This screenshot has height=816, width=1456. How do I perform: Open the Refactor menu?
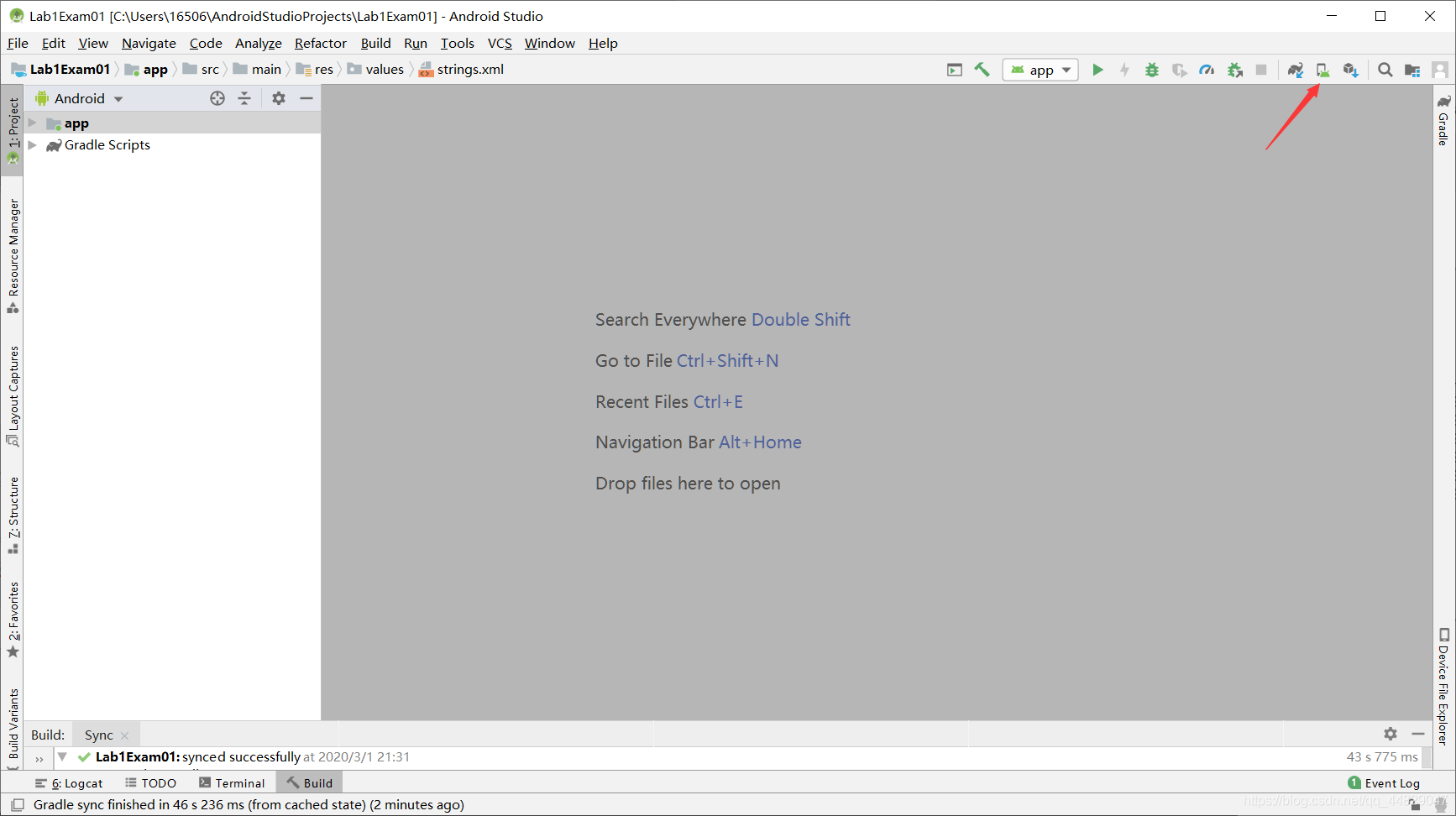tap(320, 43)
